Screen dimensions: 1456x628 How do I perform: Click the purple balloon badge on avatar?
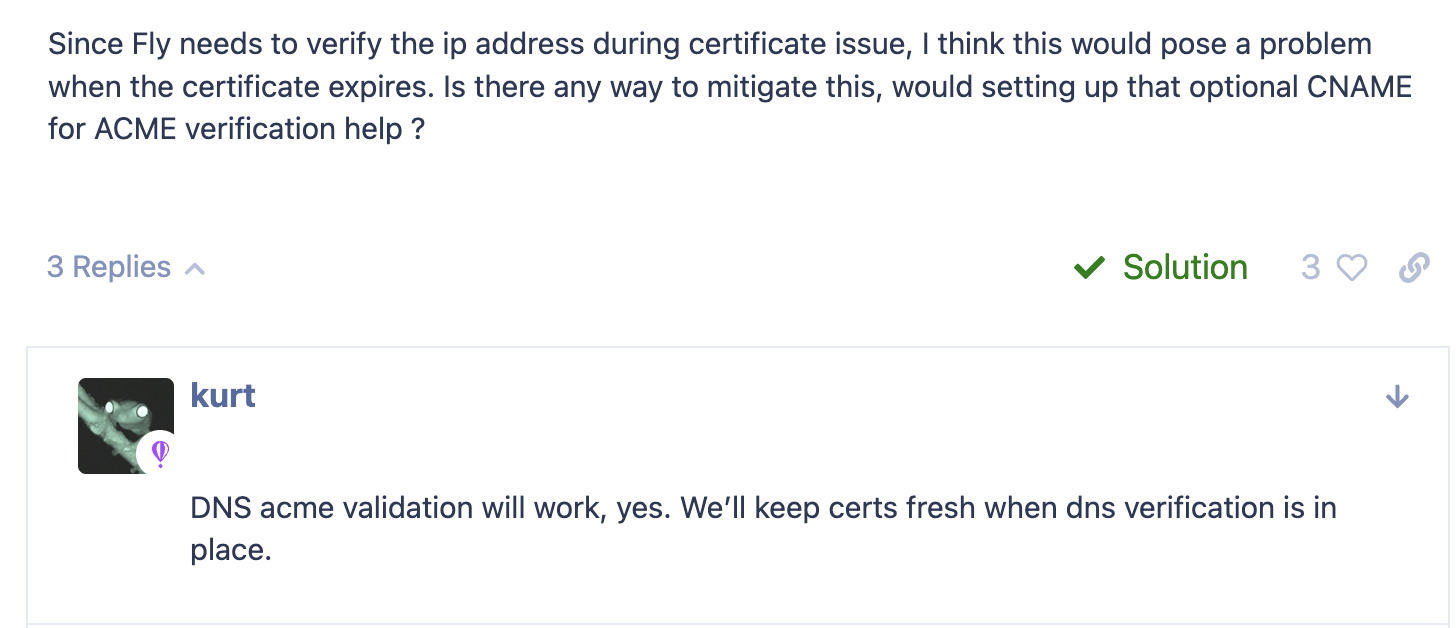coord(159,454)
